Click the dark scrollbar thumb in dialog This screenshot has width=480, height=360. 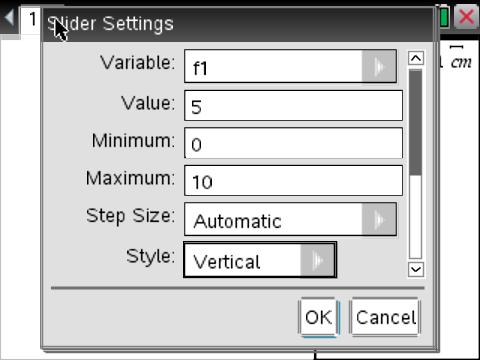[415, 122]
